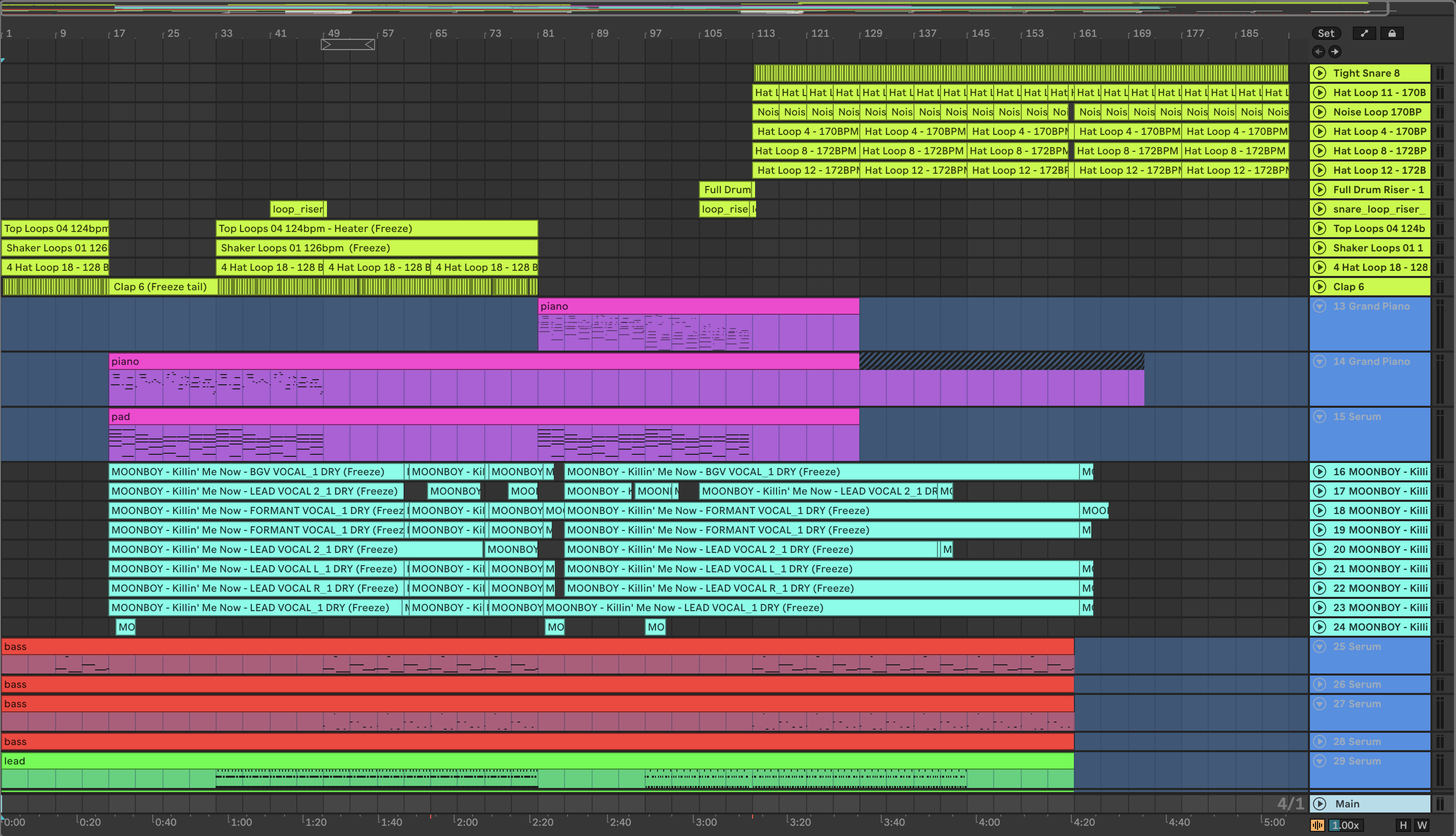Viewport: 1456px width, 836px height.
Task: Click the 4/1 grid size indicator
Action: 1290,803
